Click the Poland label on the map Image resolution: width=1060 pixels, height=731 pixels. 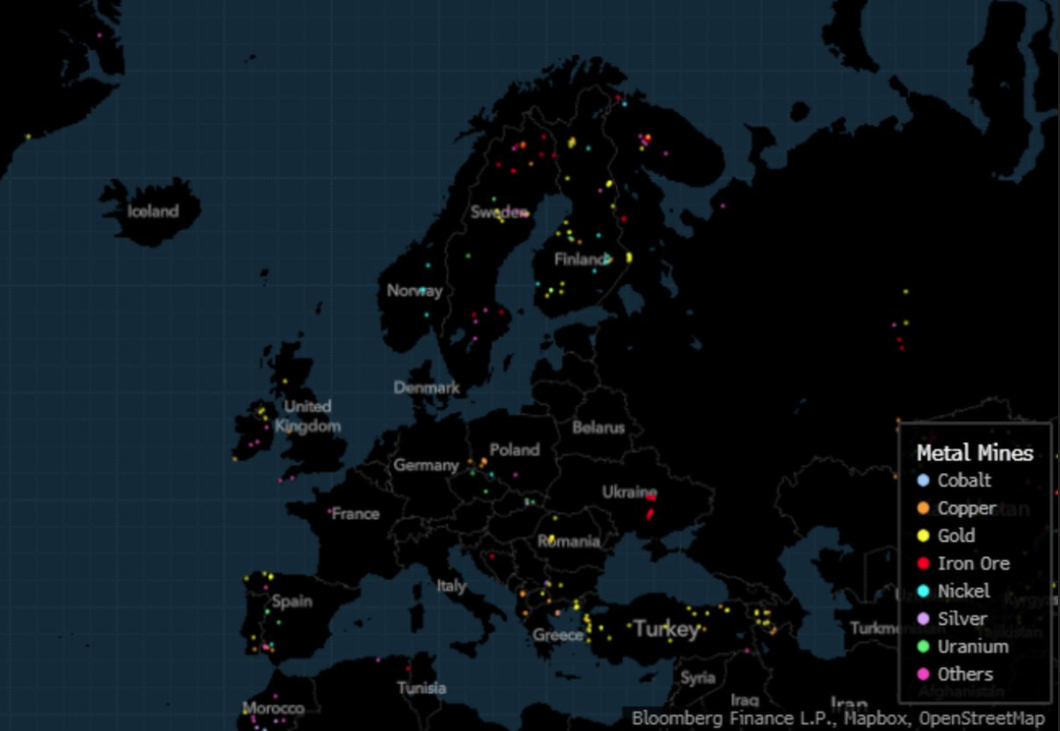coord(514,450)
